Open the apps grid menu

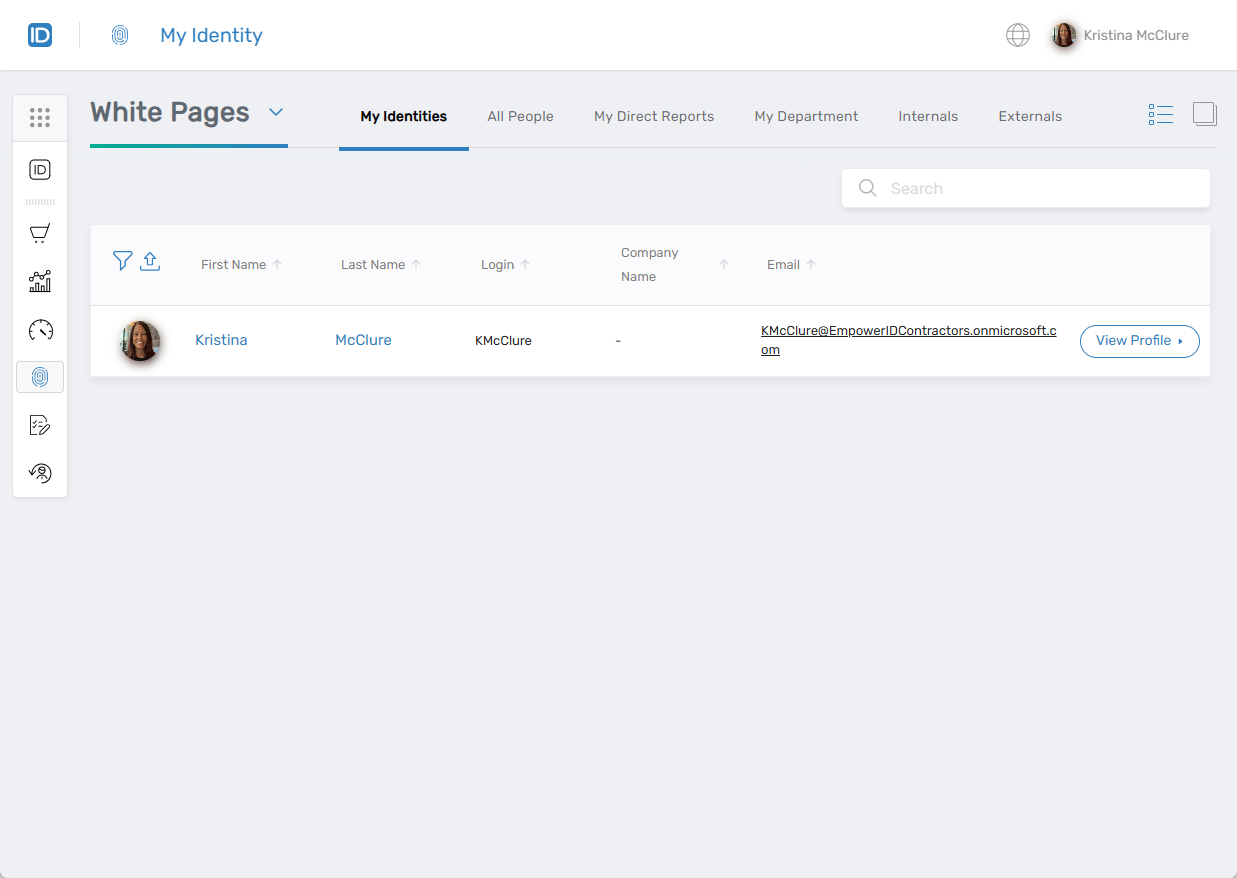[40, 117]
